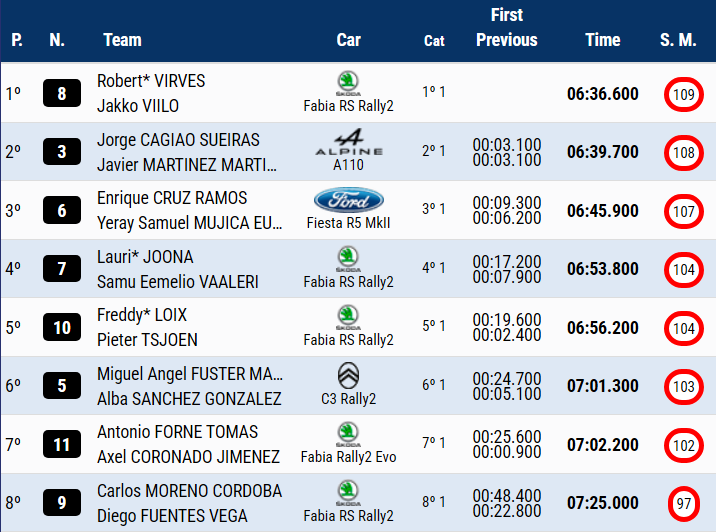The height and width of the screenshot is (532, 716).
Task: Click the Citroen C3 Rally2 logo
Action: coord(348,375)
